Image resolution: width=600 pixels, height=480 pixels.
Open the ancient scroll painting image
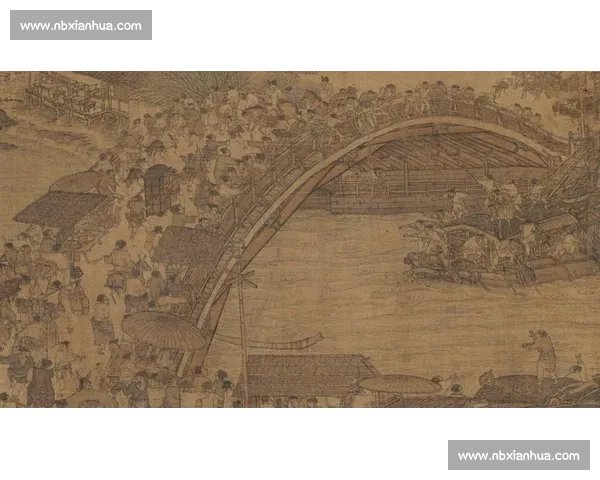click(x=300, y=236)
